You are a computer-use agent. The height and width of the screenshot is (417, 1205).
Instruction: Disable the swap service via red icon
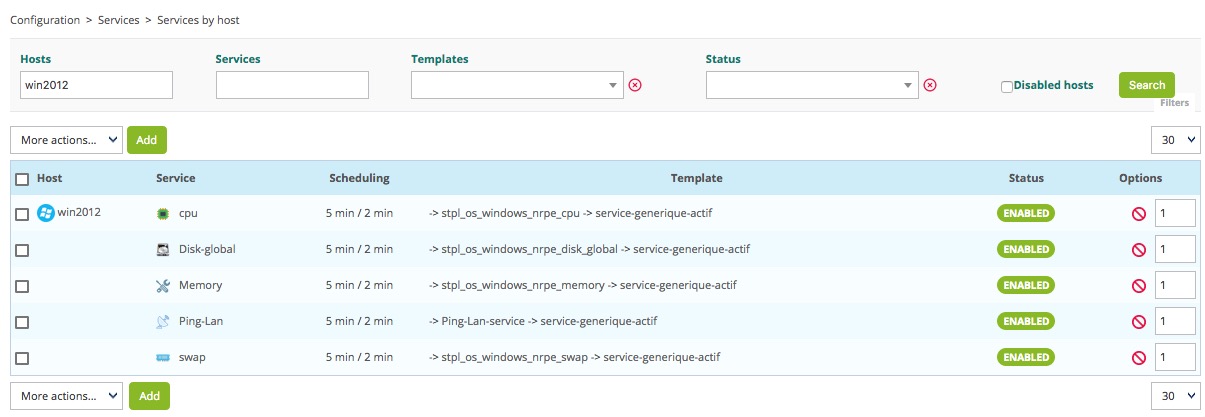point(1138,358)
